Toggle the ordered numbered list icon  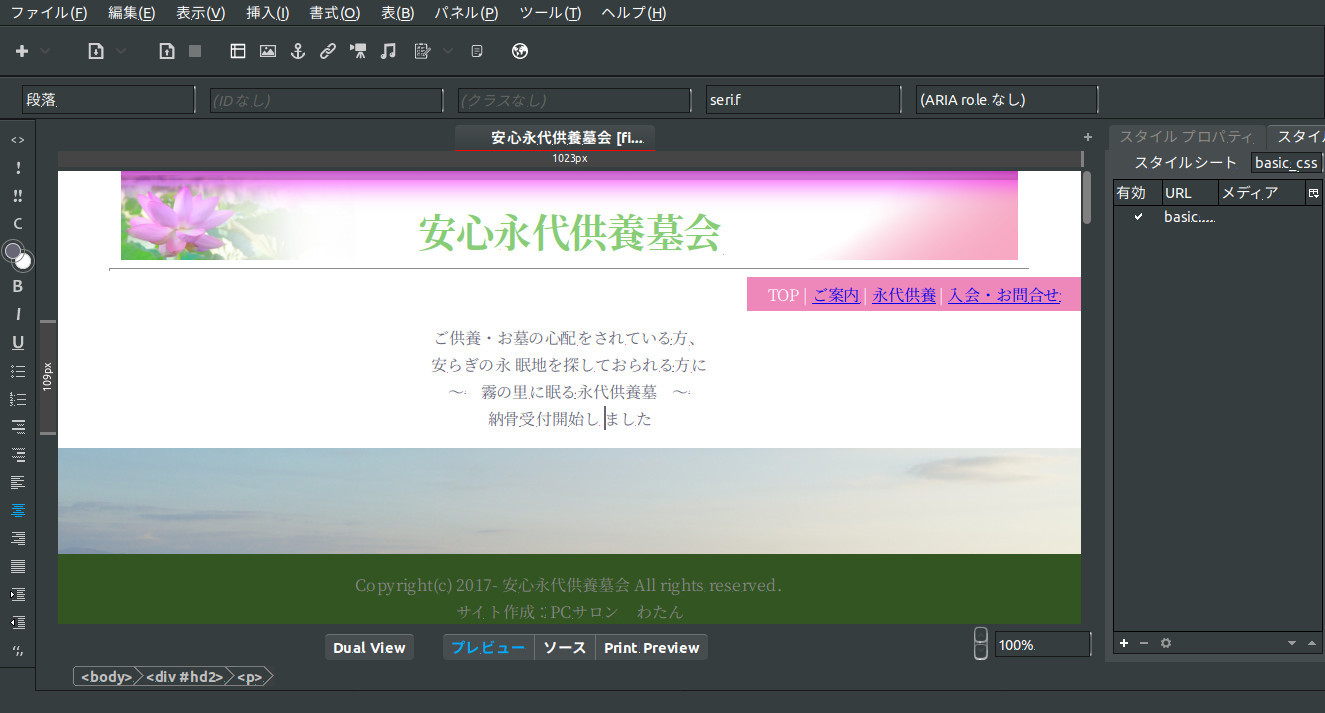click(18, 398)
